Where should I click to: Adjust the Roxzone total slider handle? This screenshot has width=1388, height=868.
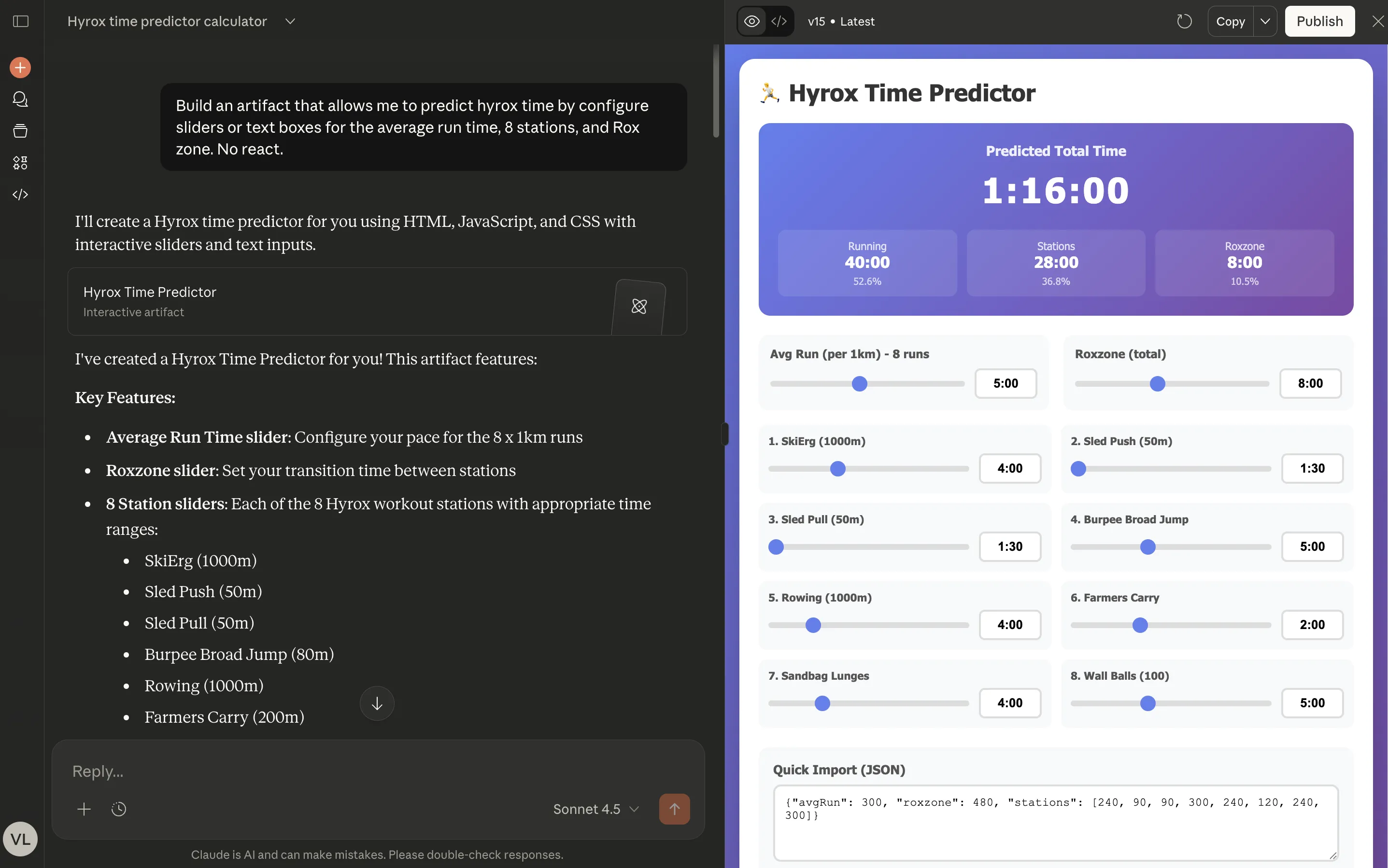(1158, 383)
